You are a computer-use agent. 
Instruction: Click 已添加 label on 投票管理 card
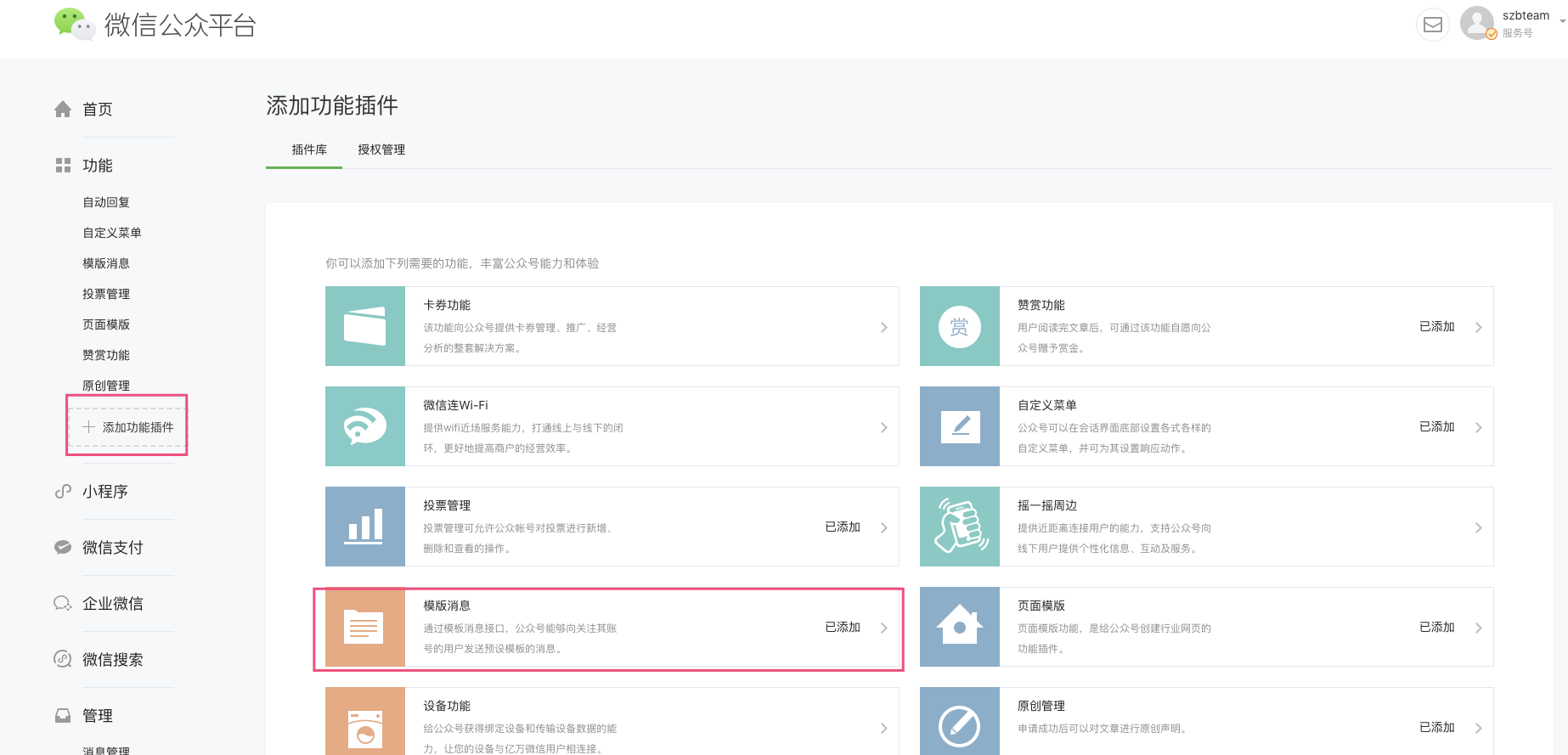[x=843, y=527]
